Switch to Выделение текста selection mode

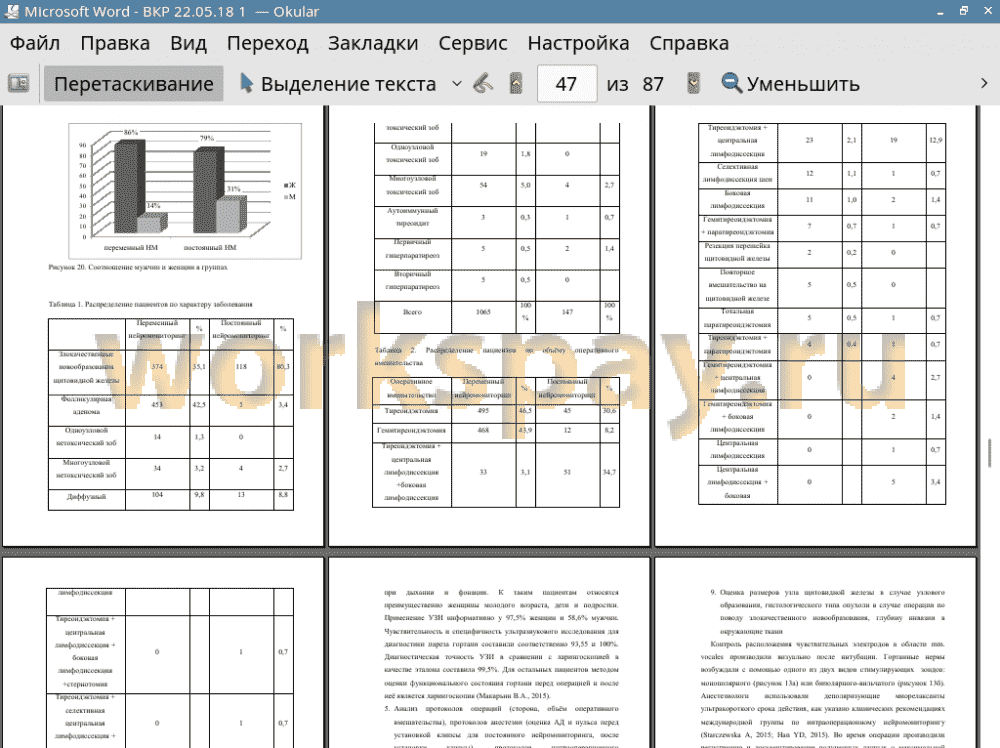tap(338, 84)
